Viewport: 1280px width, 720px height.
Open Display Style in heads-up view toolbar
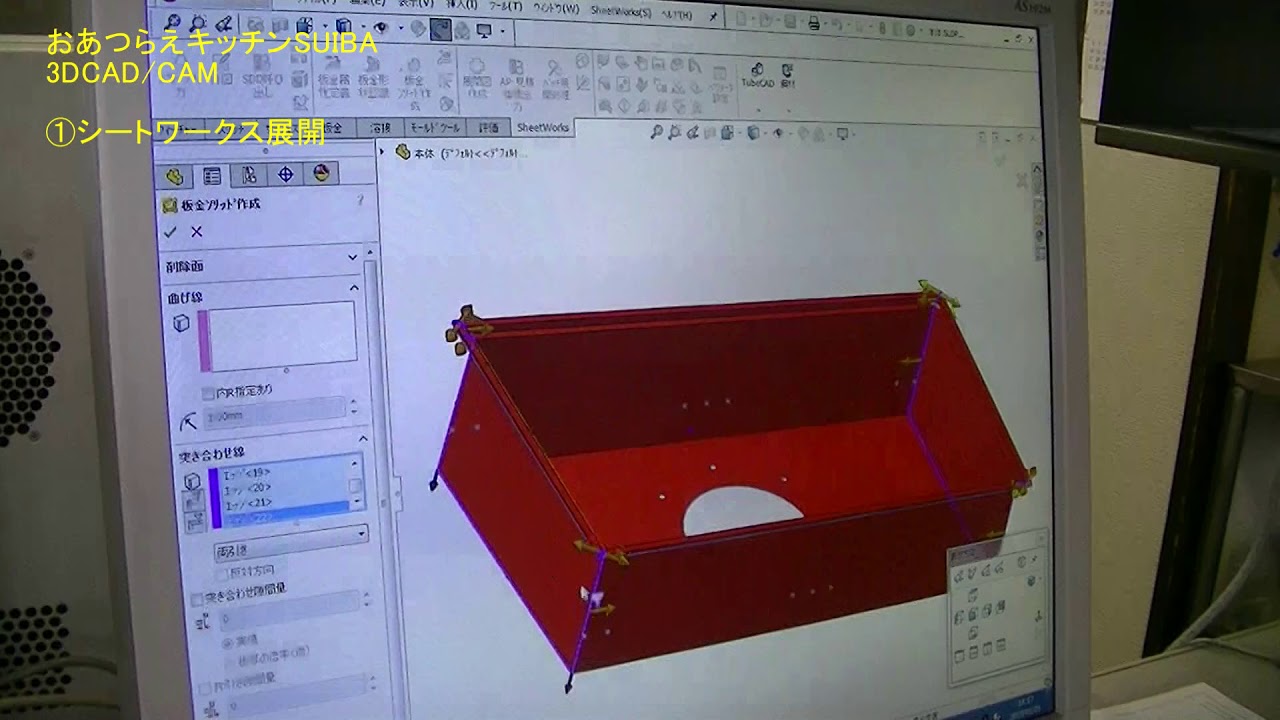click(754, 132)
